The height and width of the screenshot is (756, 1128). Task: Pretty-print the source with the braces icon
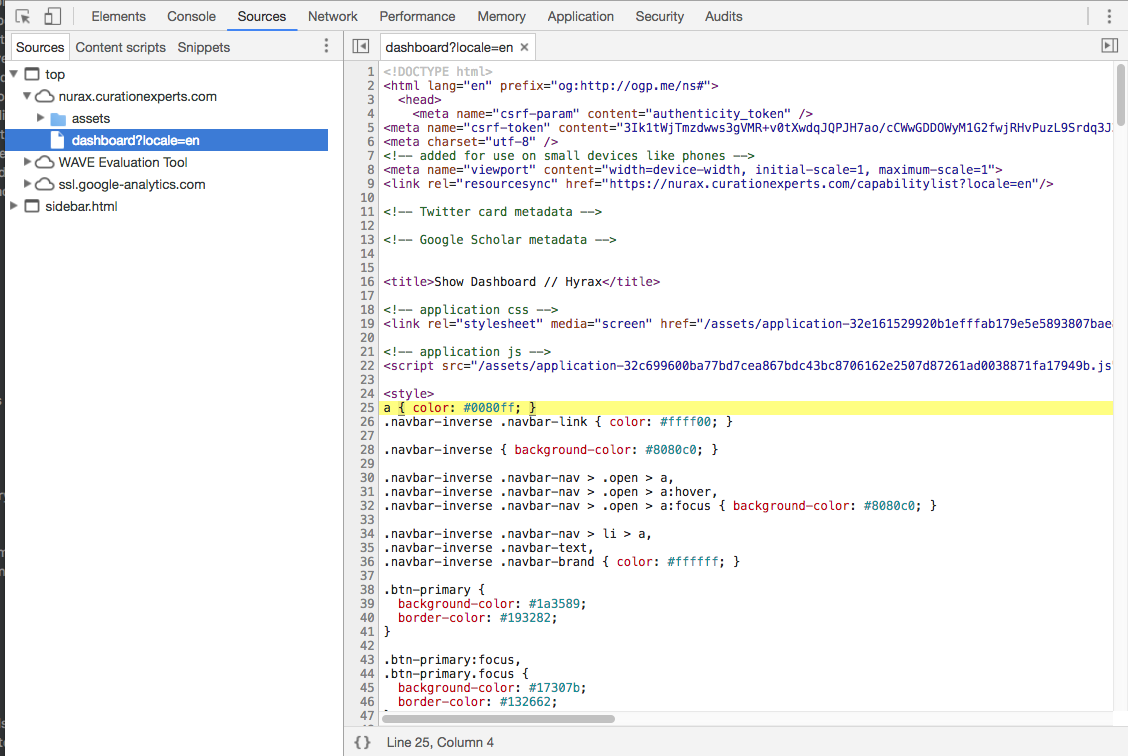point(363,742)
